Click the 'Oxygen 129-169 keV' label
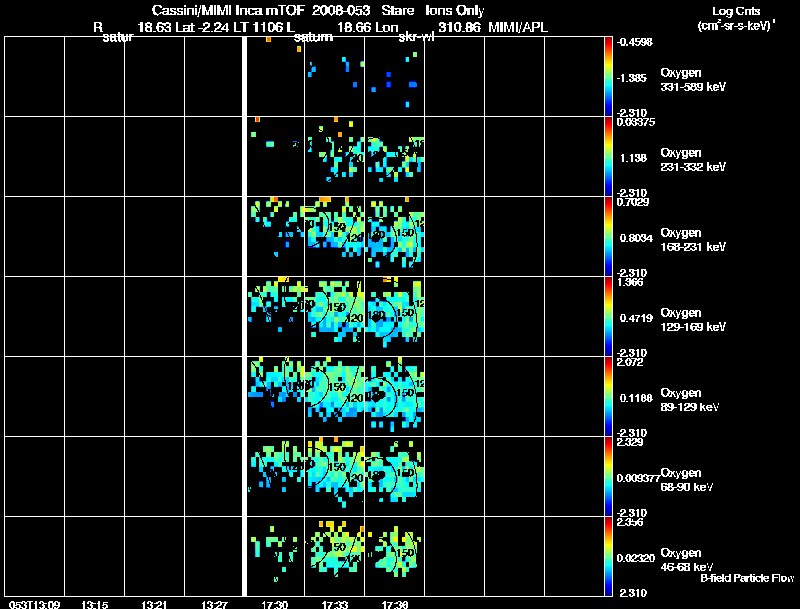Screen dimensions: 800x609 point(693,320)
